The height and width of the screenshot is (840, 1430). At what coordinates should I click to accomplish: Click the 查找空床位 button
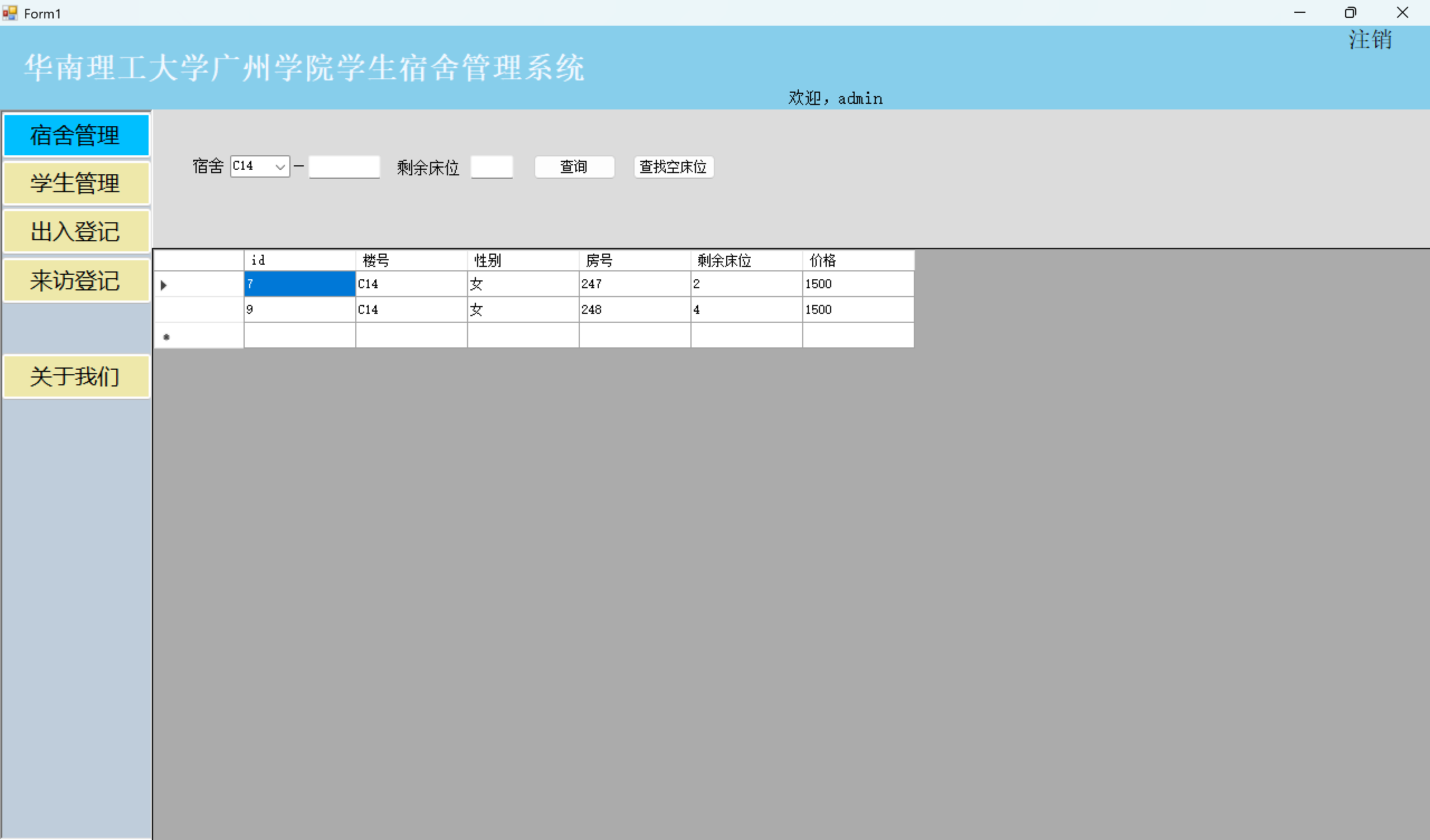pos(673,167)
